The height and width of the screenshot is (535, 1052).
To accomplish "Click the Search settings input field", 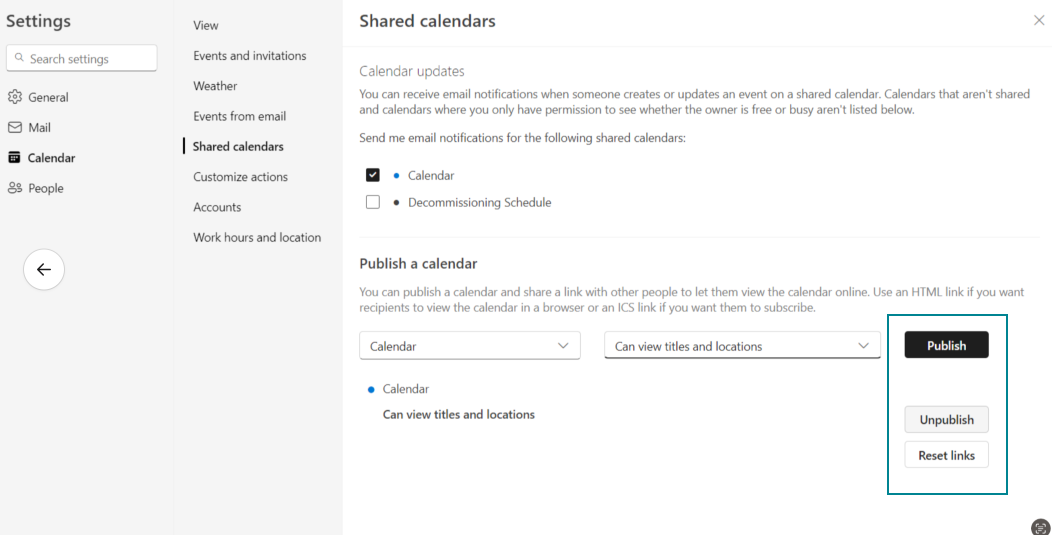I will click(90, 59).
